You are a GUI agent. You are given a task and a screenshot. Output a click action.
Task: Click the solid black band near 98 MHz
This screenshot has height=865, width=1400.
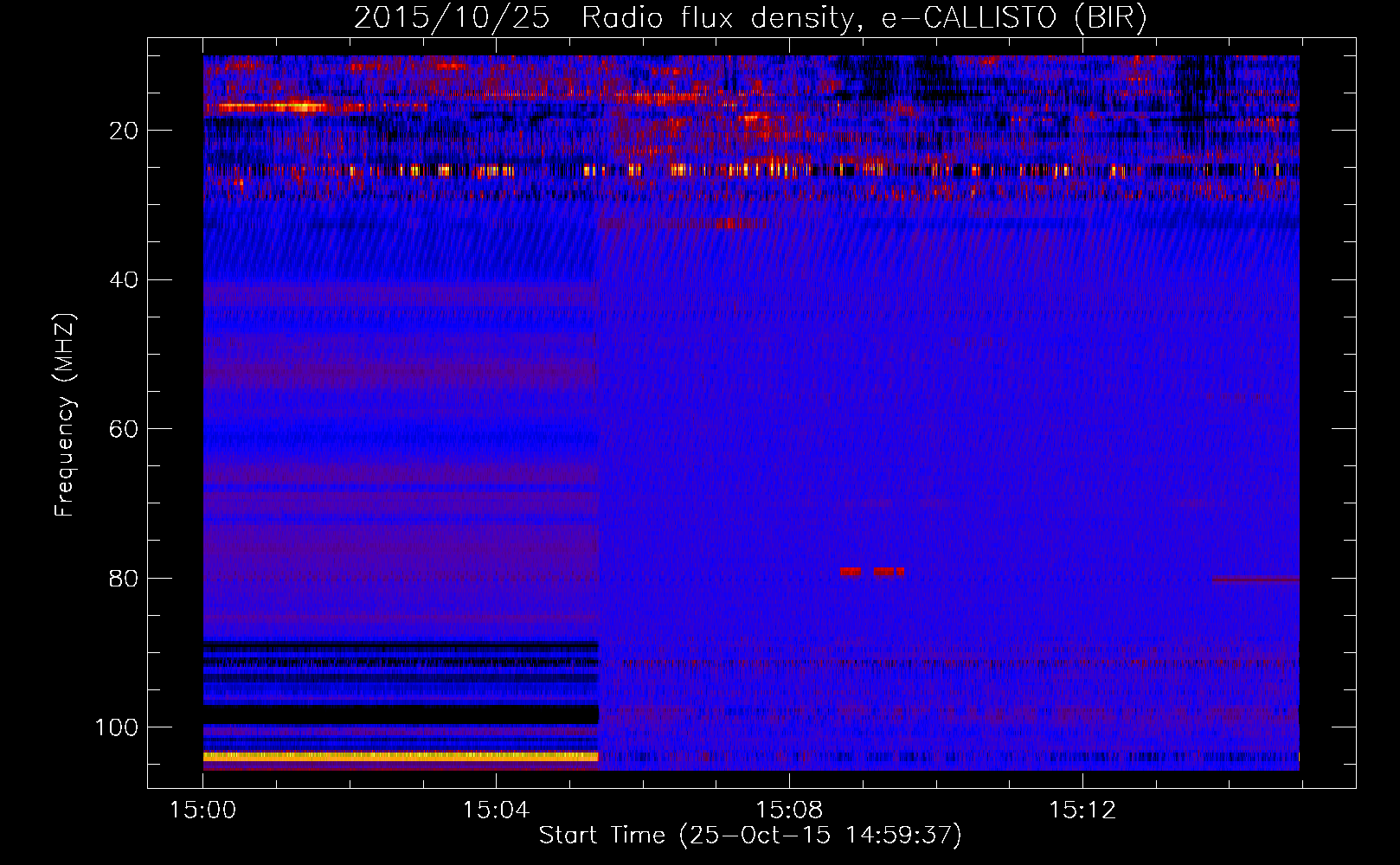pos(401,714)
